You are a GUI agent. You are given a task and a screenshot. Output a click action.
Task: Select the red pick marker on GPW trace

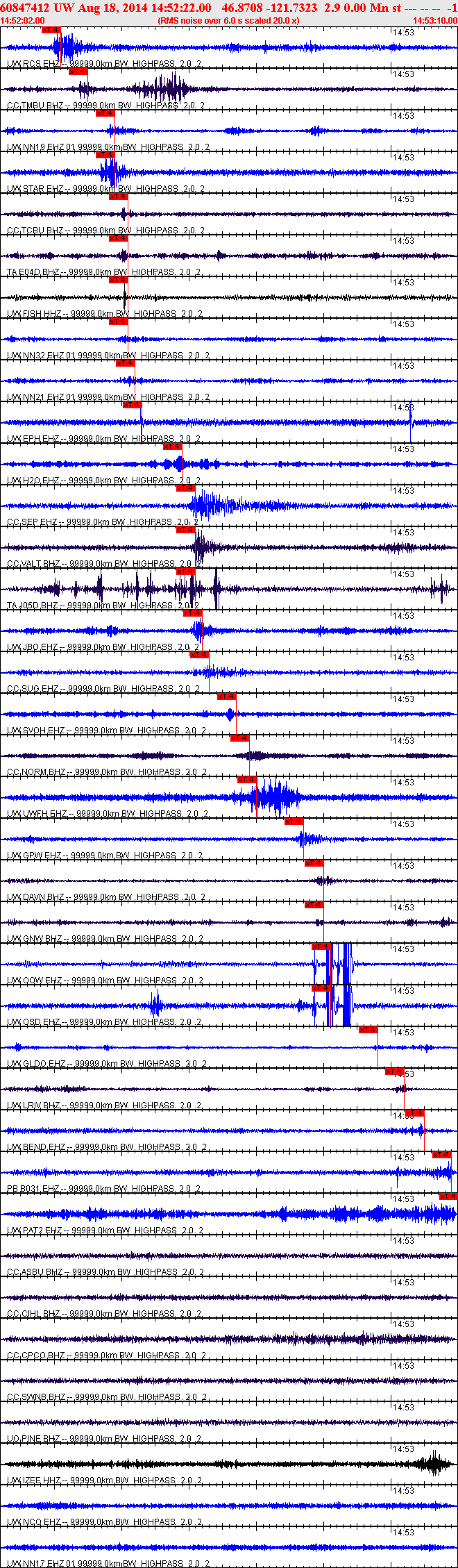pyautogui.click(x=294, y=821)
